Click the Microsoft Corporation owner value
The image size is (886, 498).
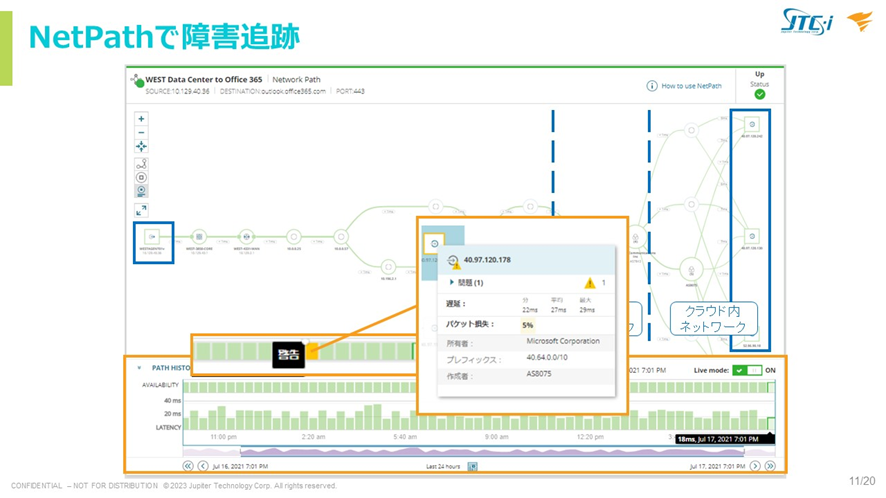point(563,341)
